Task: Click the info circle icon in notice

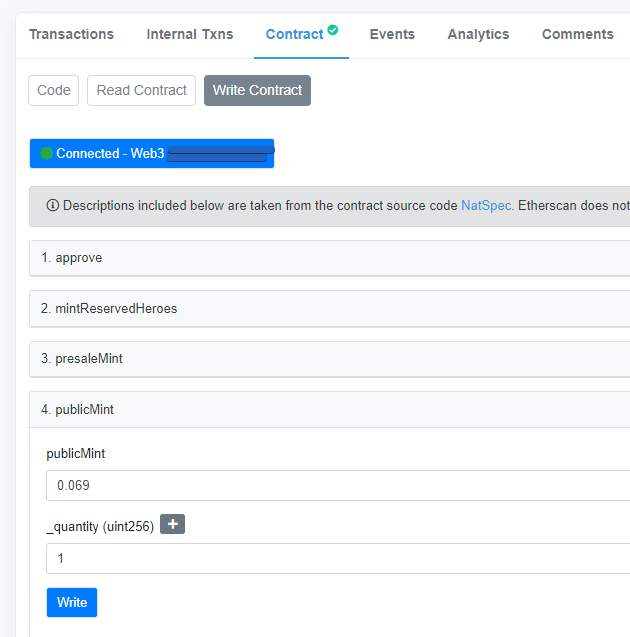Action: [52, 206]
